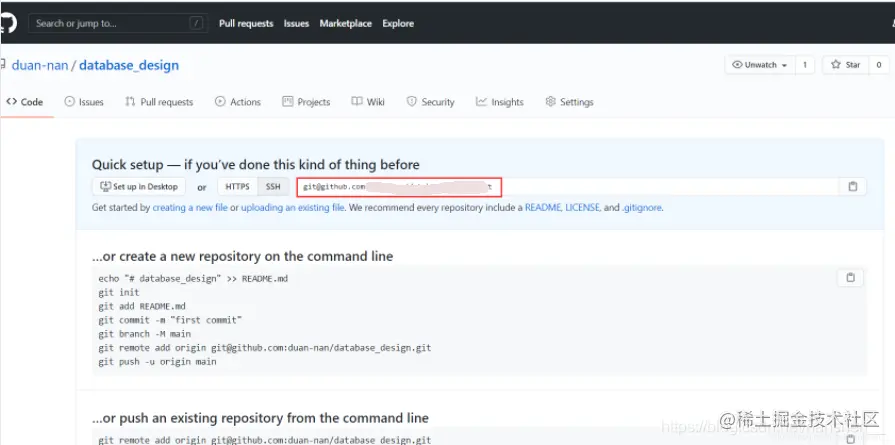Star the repository
Screen dimensions: 895x445
click(x=845, y=65)
